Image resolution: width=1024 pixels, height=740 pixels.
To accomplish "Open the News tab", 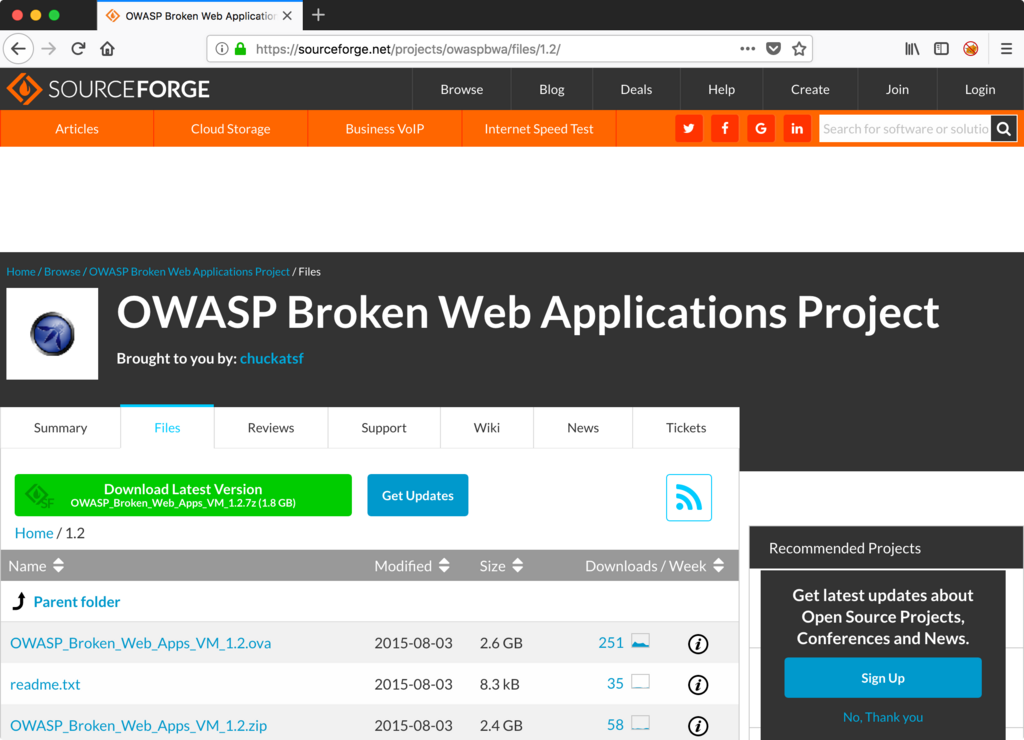I will point(583,428).
